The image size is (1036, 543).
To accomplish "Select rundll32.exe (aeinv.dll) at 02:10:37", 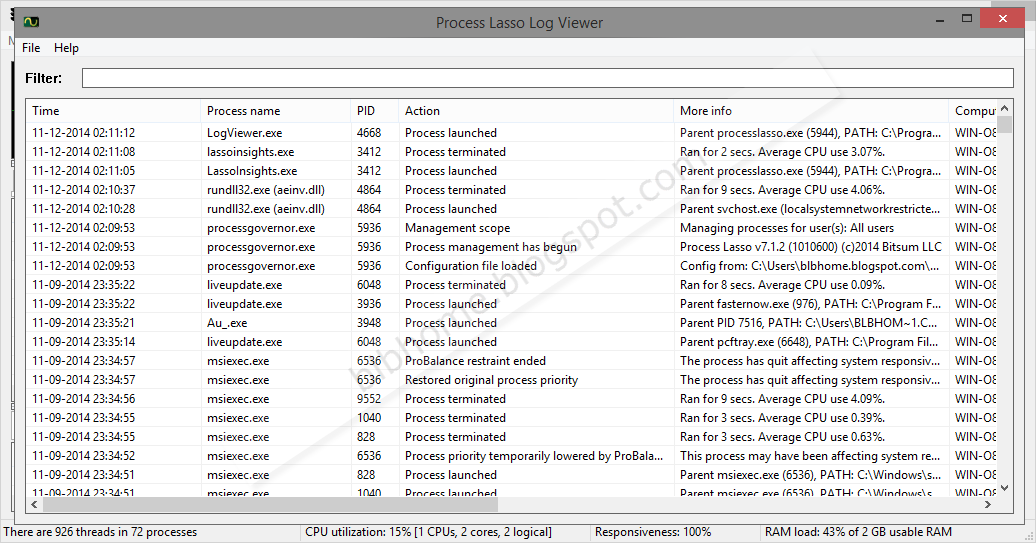I will click(511, 190).
